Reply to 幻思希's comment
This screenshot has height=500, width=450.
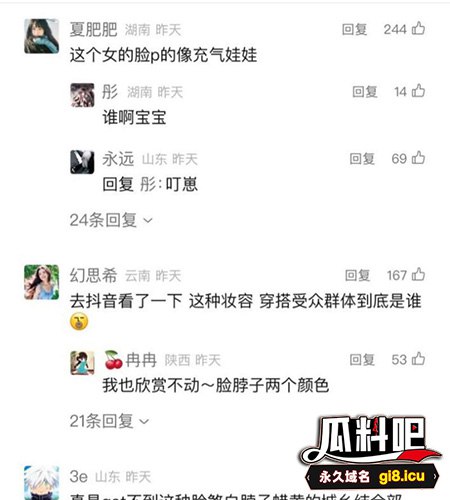point(357,275)
